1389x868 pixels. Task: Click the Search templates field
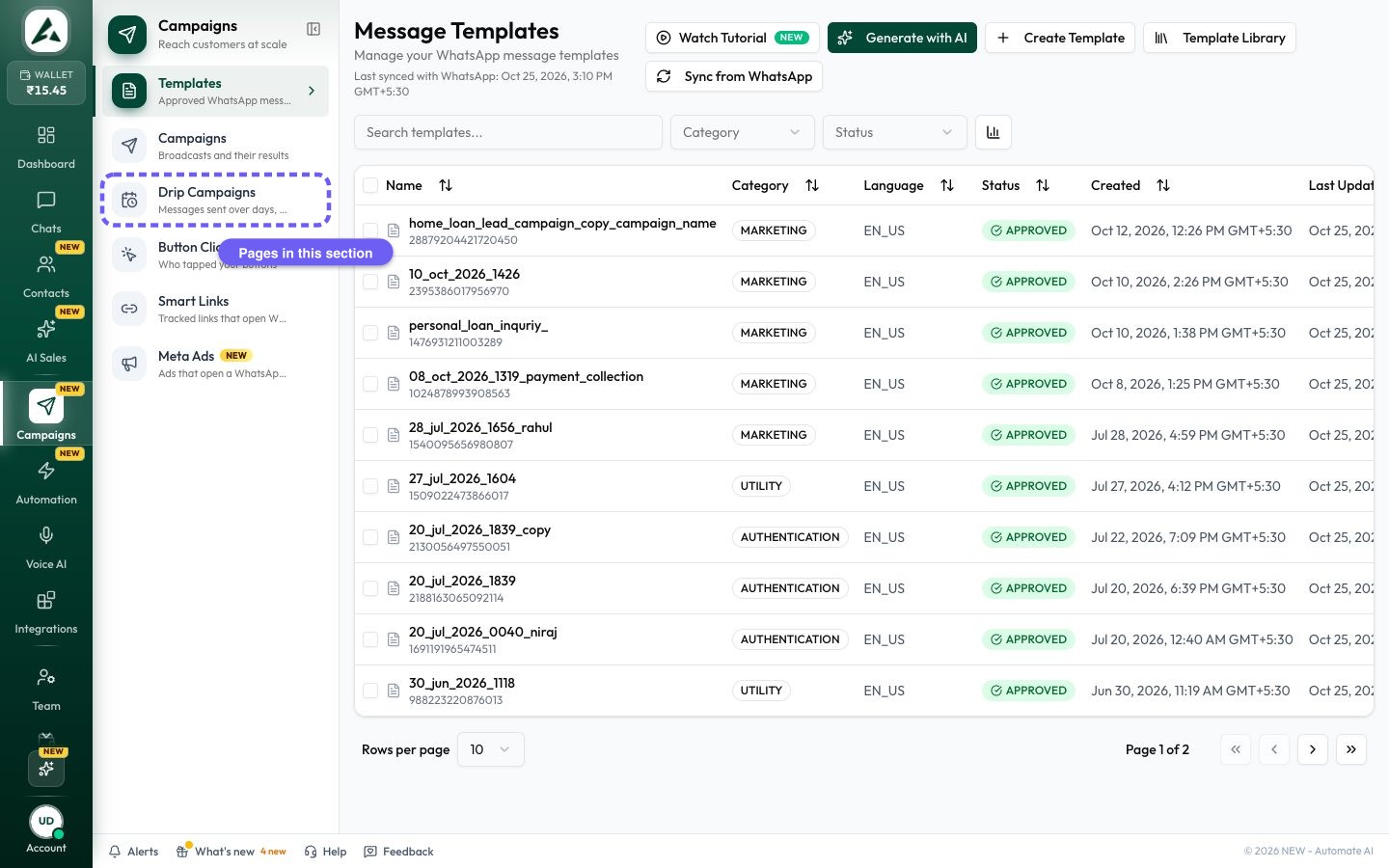pyautogui.click(x=508, y=132)
